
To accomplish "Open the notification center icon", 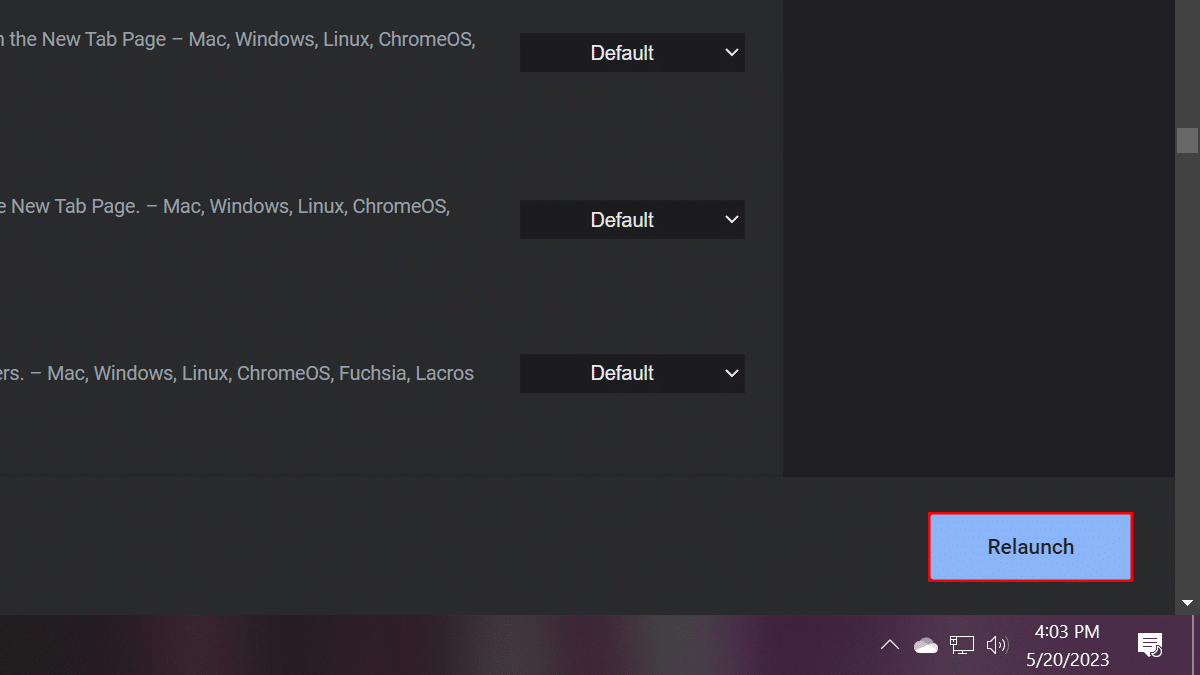I will pyautogui.click(x=1150, y=645).
